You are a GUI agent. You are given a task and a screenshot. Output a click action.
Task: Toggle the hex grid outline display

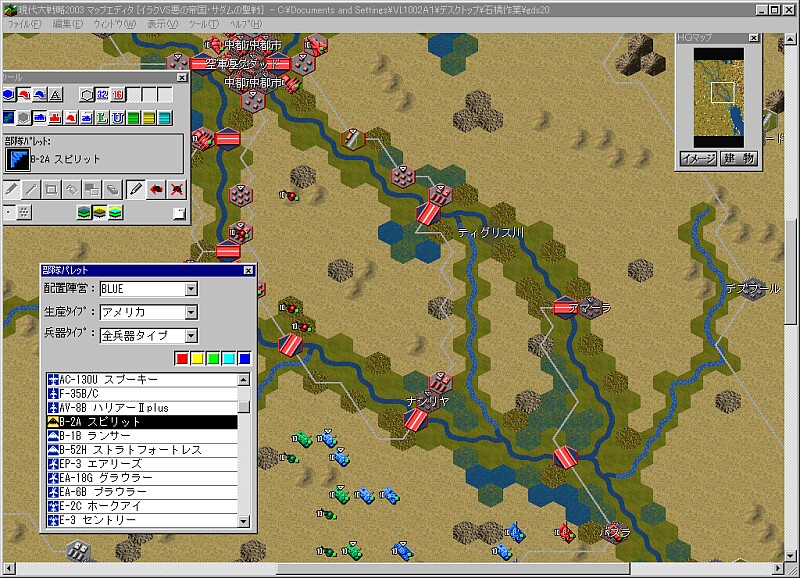87,94
